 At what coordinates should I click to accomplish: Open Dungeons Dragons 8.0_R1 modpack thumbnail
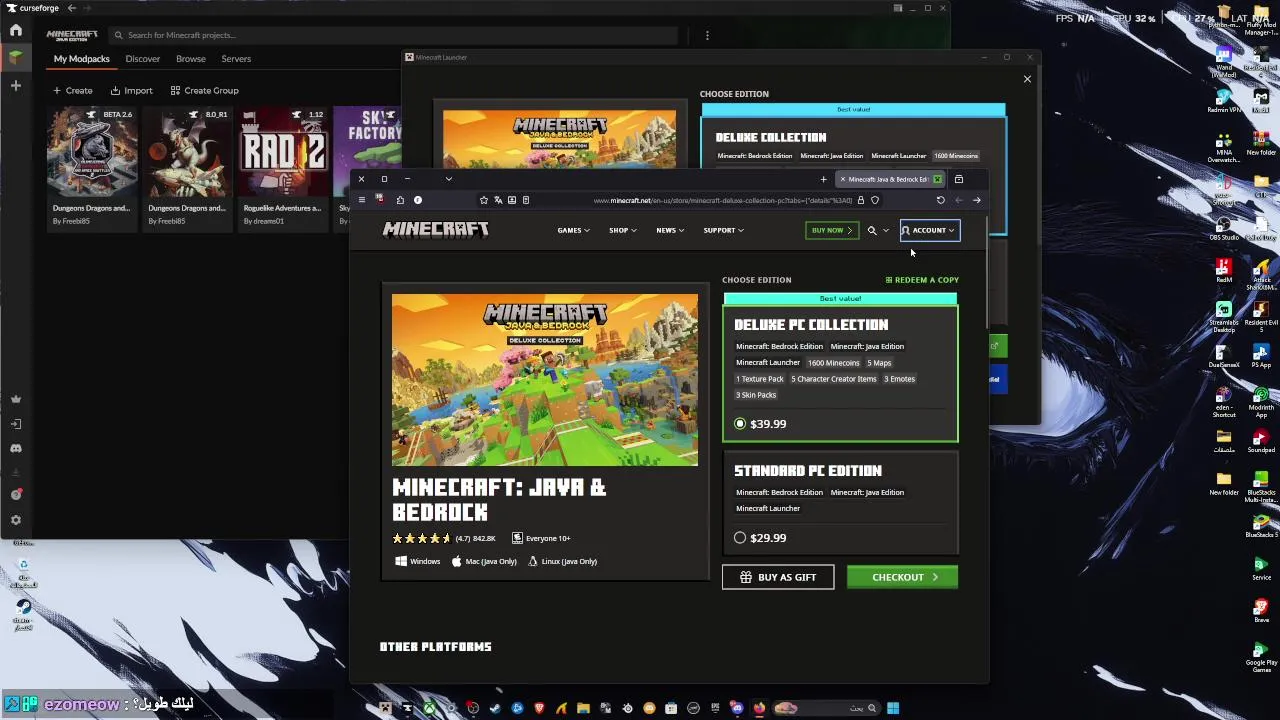(x=187, y=152)
